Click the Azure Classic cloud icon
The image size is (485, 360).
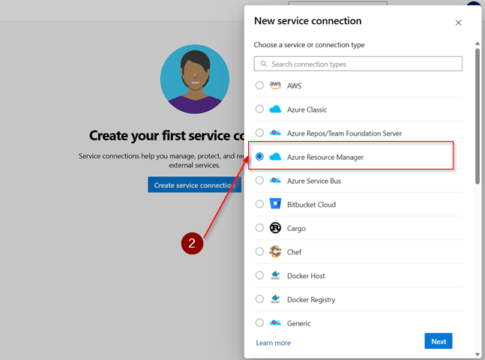click(x=275, y=109)
